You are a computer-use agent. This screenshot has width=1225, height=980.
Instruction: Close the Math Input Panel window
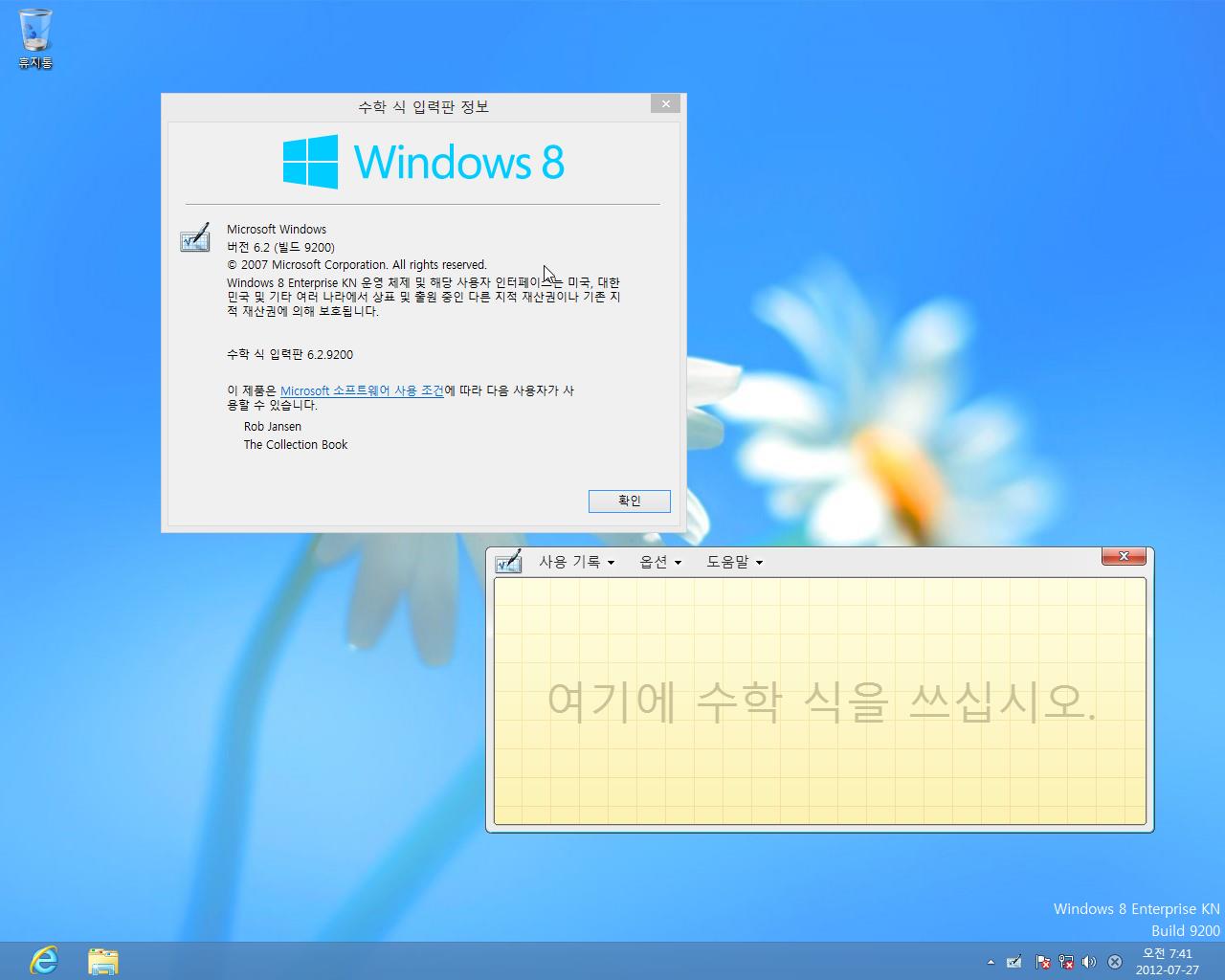pyautogui.click(x=1124, y=556)
